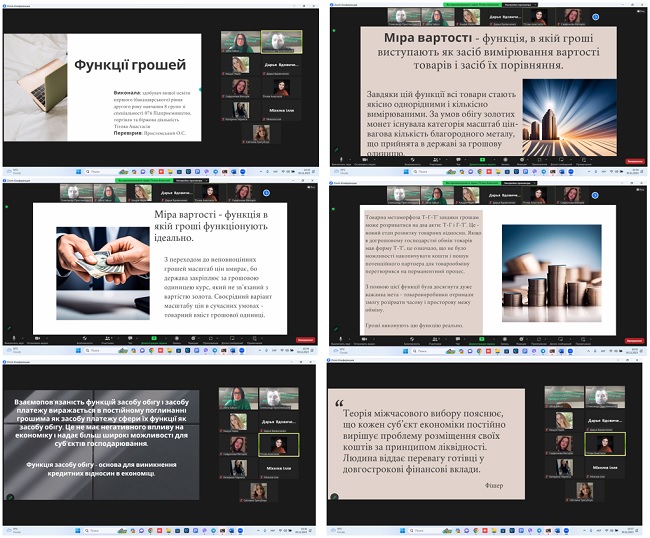Click annotation pencil icon on the Фішер slide
Viewport: 650px width, 538px height.
click(335, 496)
